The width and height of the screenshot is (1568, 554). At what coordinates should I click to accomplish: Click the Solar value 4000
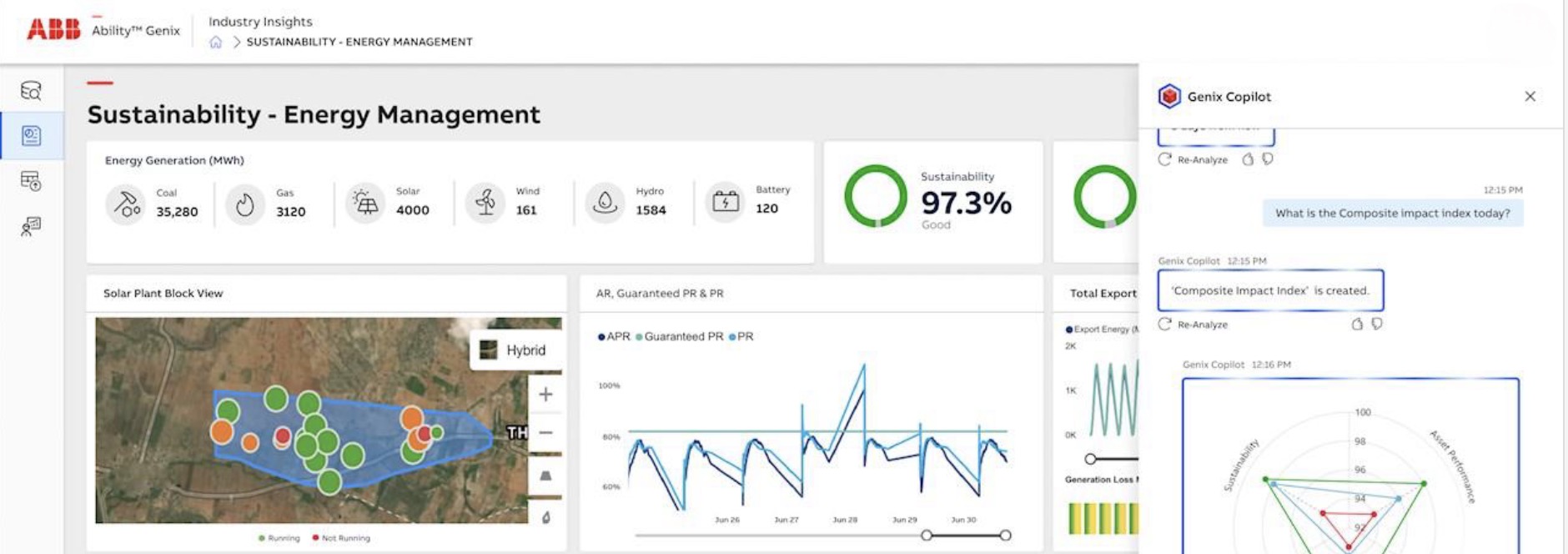tap(413, 210)
